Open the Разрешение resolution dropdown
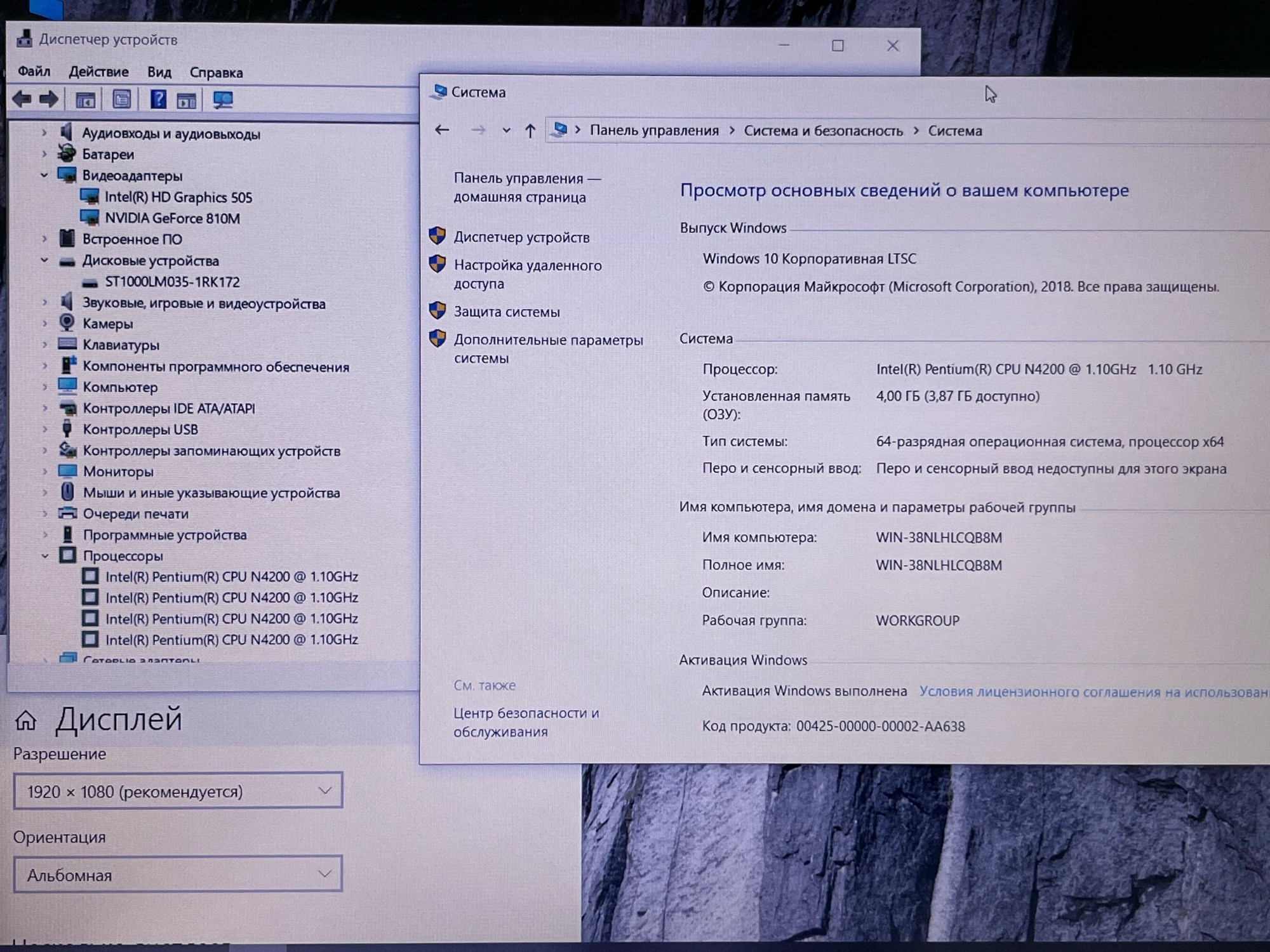Screen dimensions: 1270x952 pos(178,791)
